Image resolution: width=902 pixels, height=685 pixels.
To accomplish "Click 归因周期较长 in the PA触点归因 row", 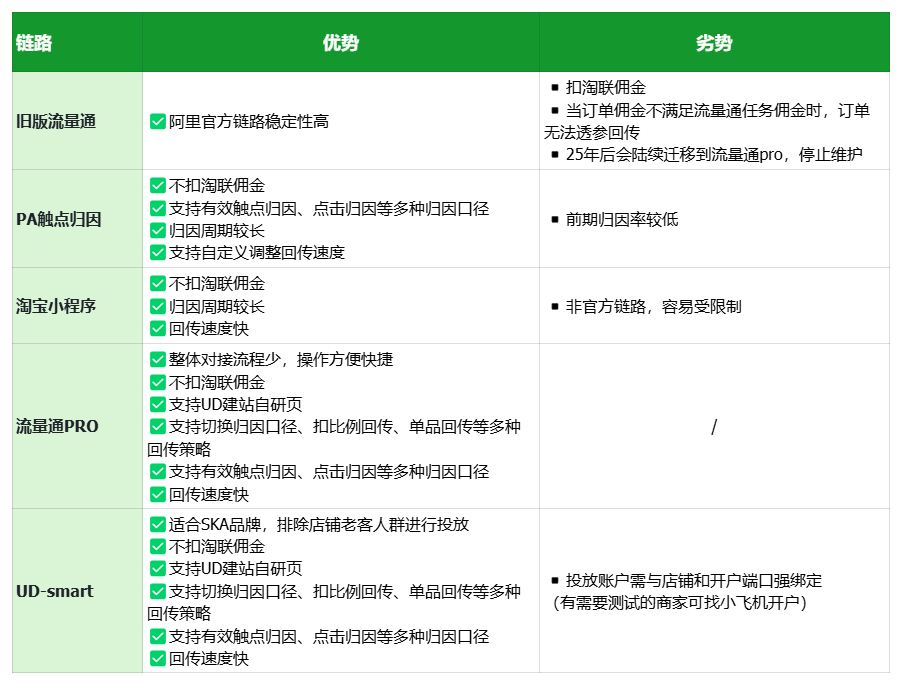I will click(217, 231).
